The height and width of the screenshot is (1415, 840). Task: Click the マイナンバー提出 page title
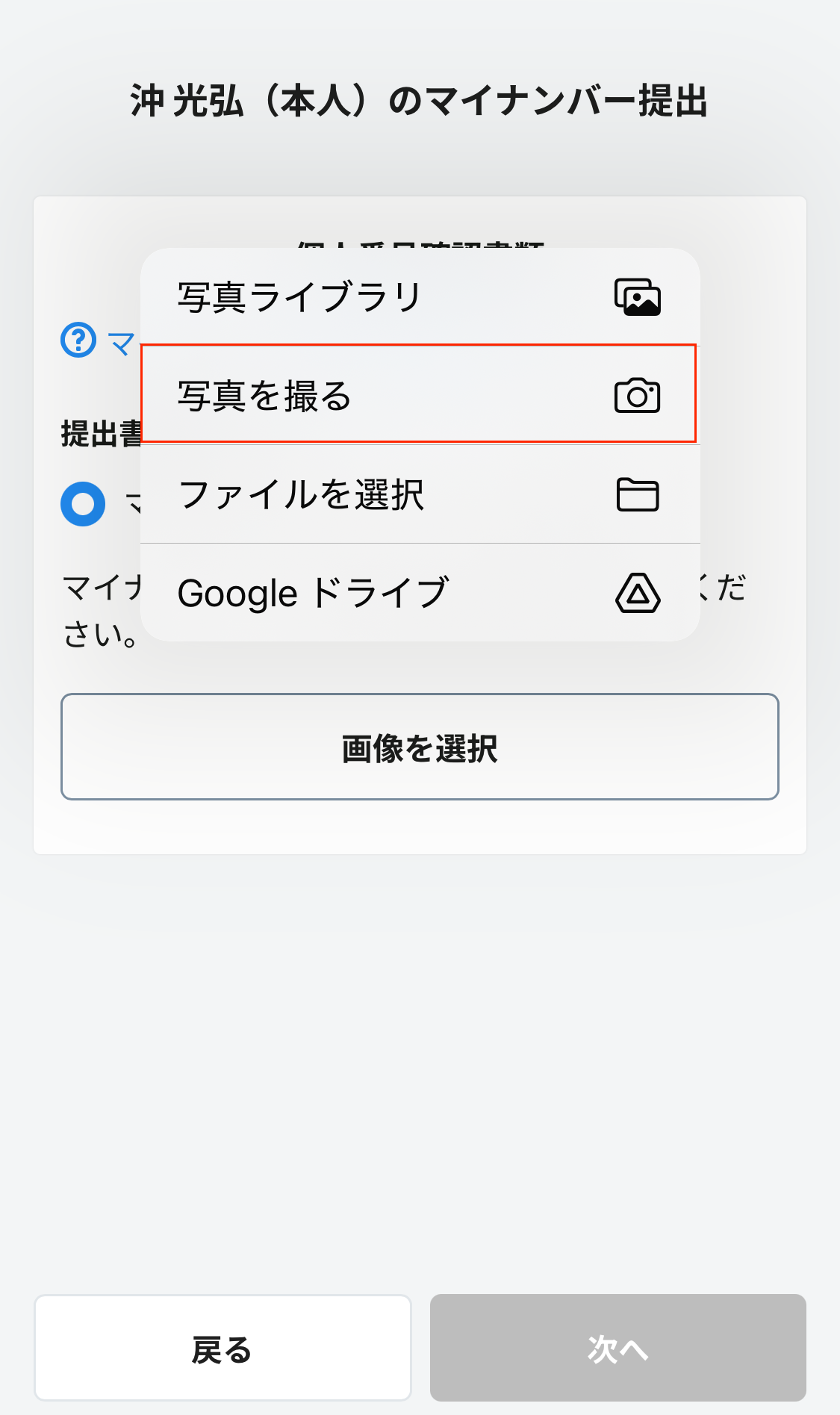coord(419,102)
